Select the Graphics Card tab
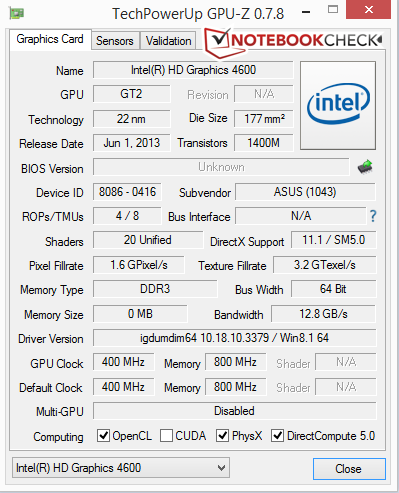Image resolution: width=399 pixels, height=493 pixels. pos(50,39)
